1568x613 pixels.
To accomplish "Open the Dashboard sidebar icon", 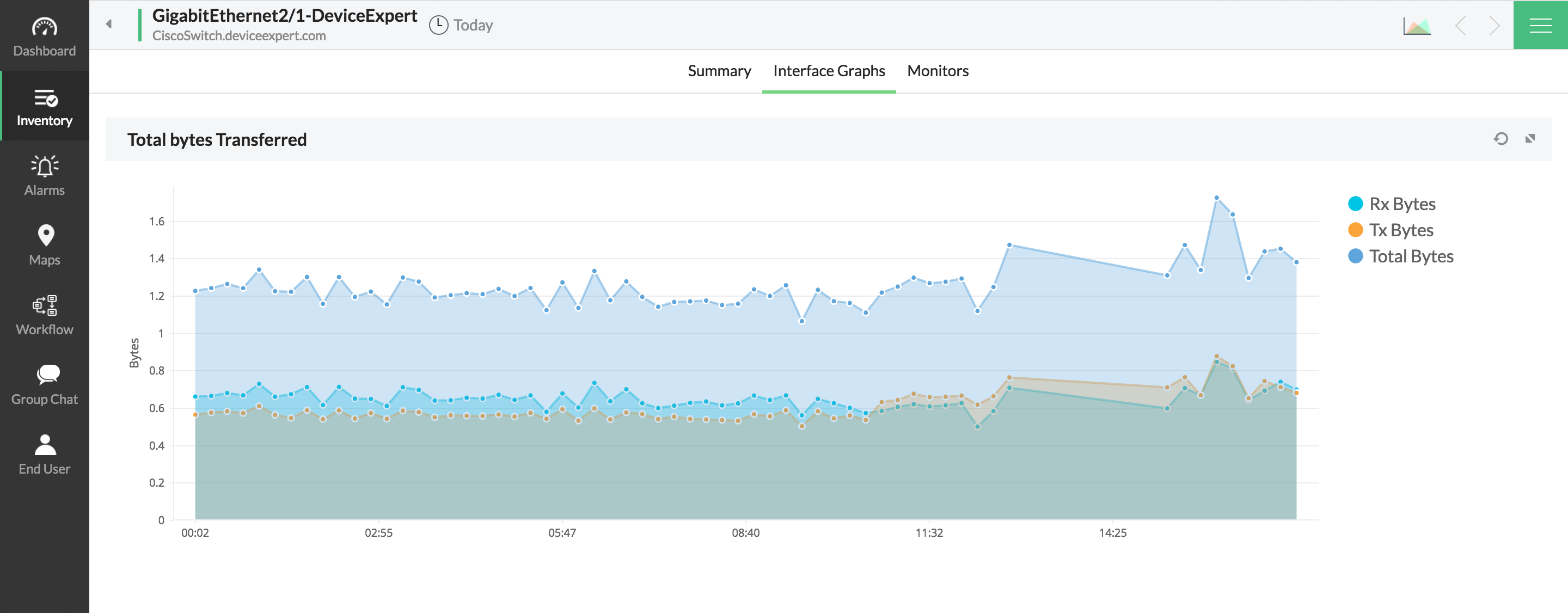I will tap(45, 28).
